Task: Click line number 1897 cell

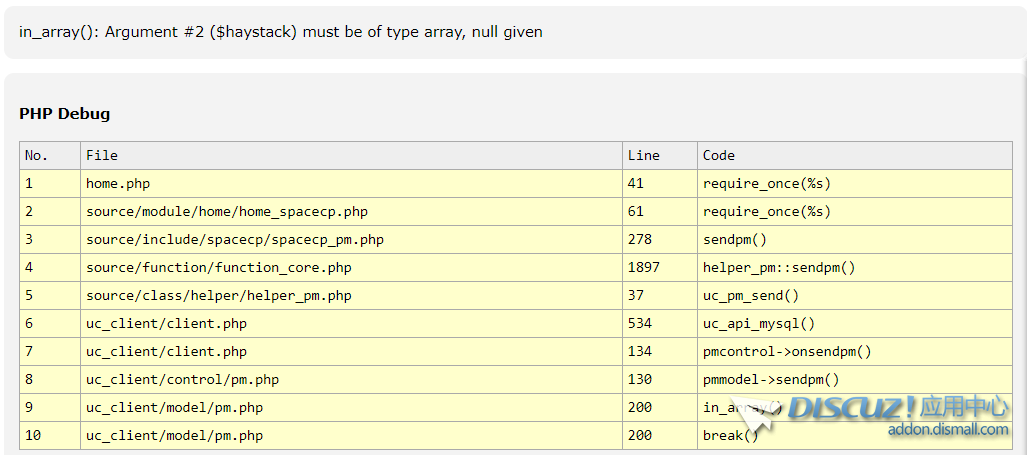Action: click(x=644, y=268)
